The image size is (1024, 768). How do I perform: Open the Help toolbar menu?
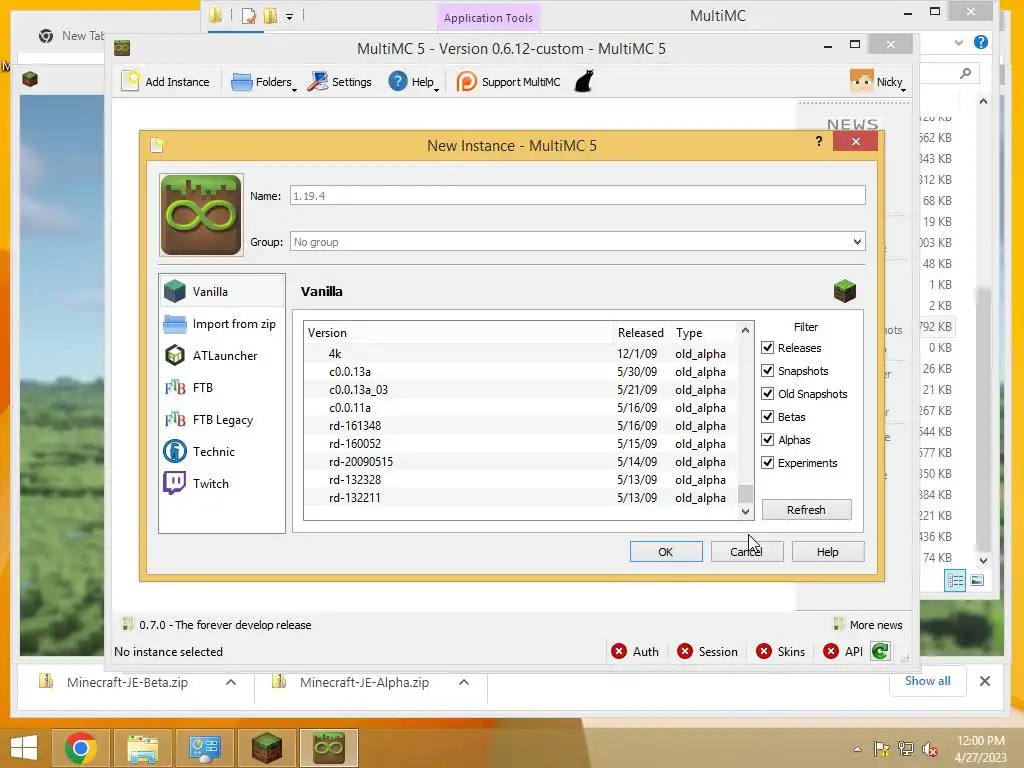[x=413, y=82]
